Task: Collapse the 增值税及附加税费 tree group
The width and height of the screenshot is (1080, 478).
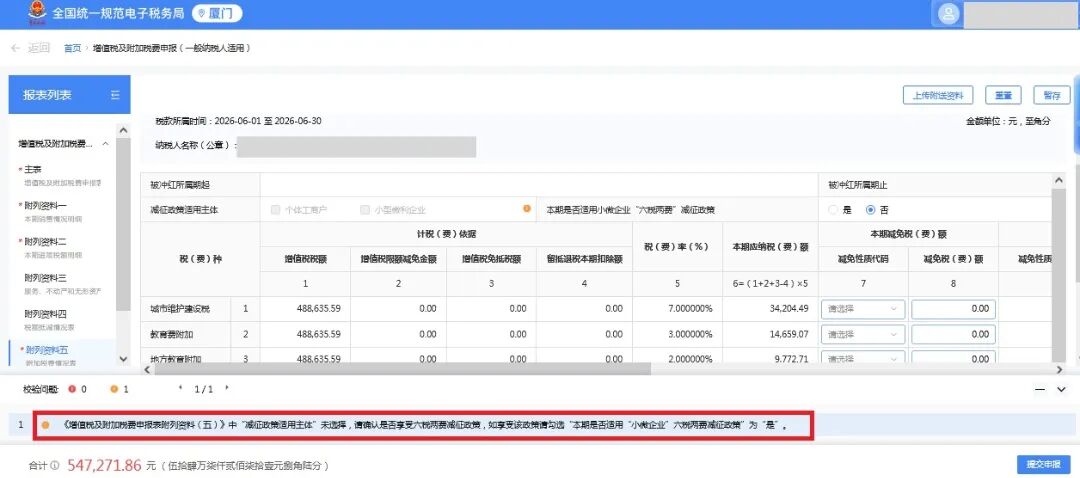Action: point(106,144)
